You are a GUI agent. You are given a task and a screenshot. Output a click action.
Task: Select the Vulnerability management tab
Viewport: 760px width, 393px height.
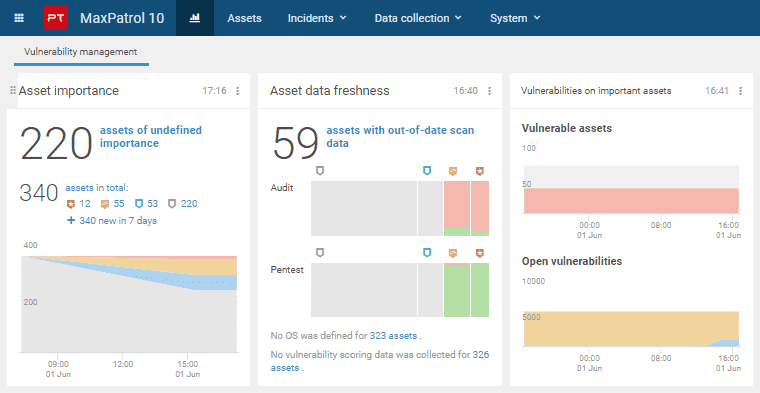pyautogui.click(x=81, y=52)
